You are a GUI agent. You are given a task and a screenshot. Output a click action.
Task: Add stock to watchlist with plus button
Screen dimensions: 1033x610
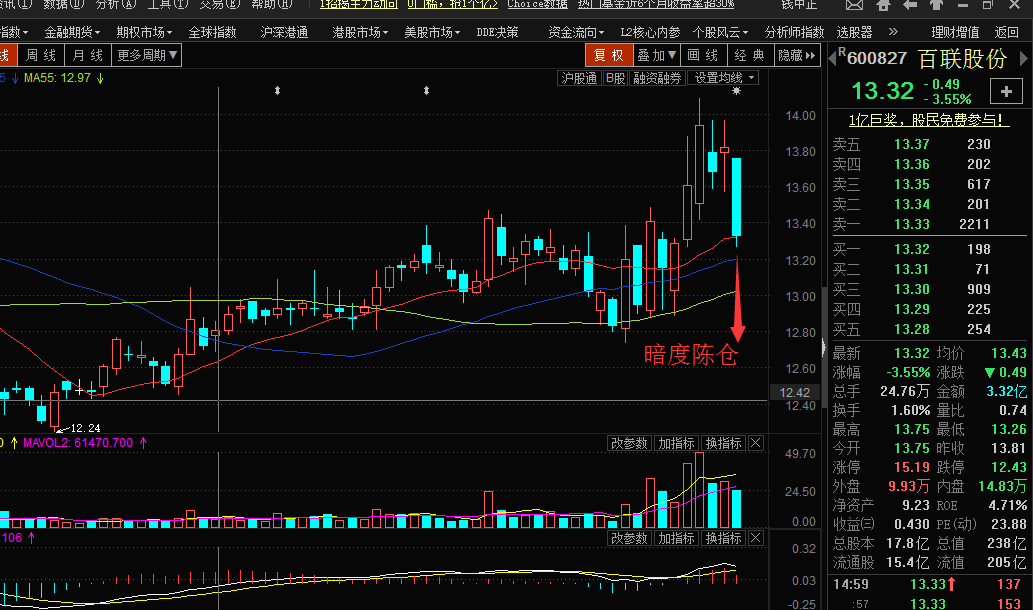[1005, 92]
